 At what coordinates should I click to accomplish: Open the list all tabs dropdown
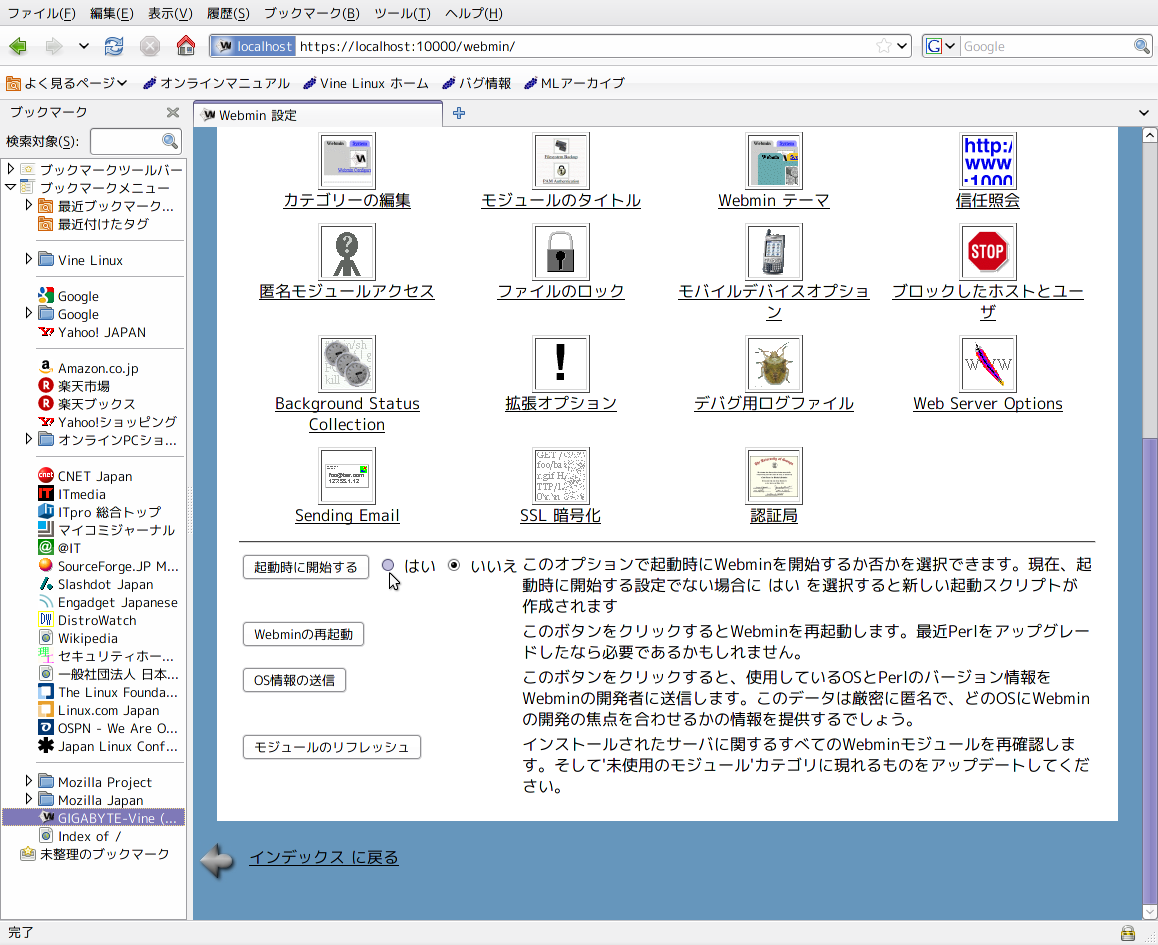[1144, 113]
